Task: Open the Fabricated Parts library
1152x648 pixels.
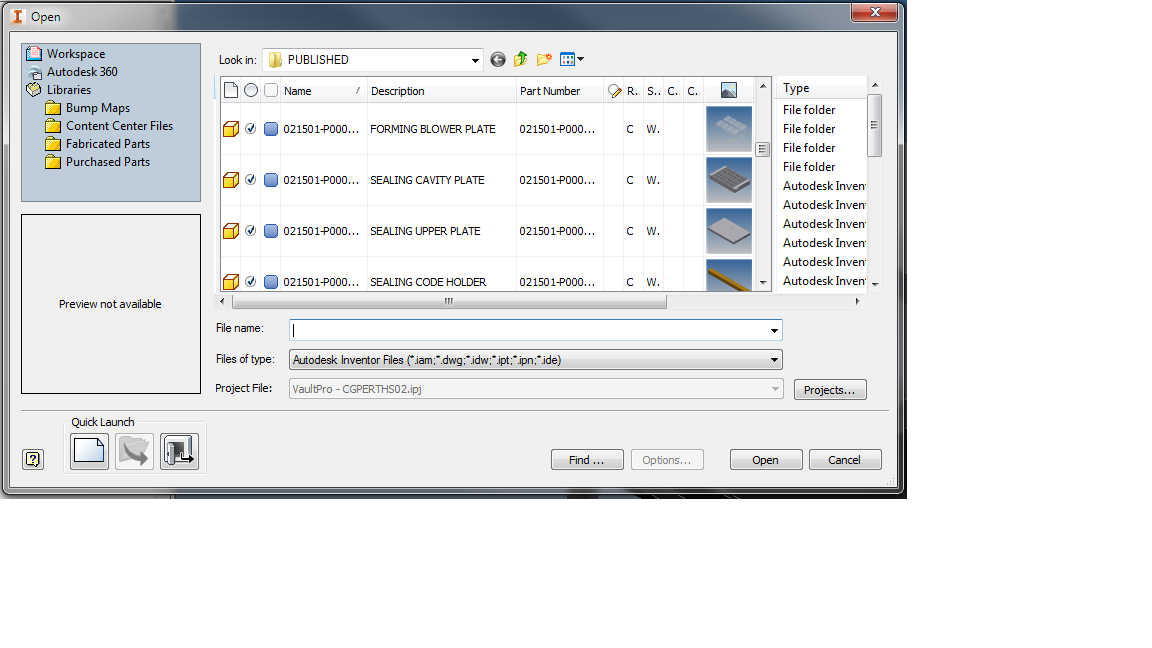Action: [x=107, y=144]
